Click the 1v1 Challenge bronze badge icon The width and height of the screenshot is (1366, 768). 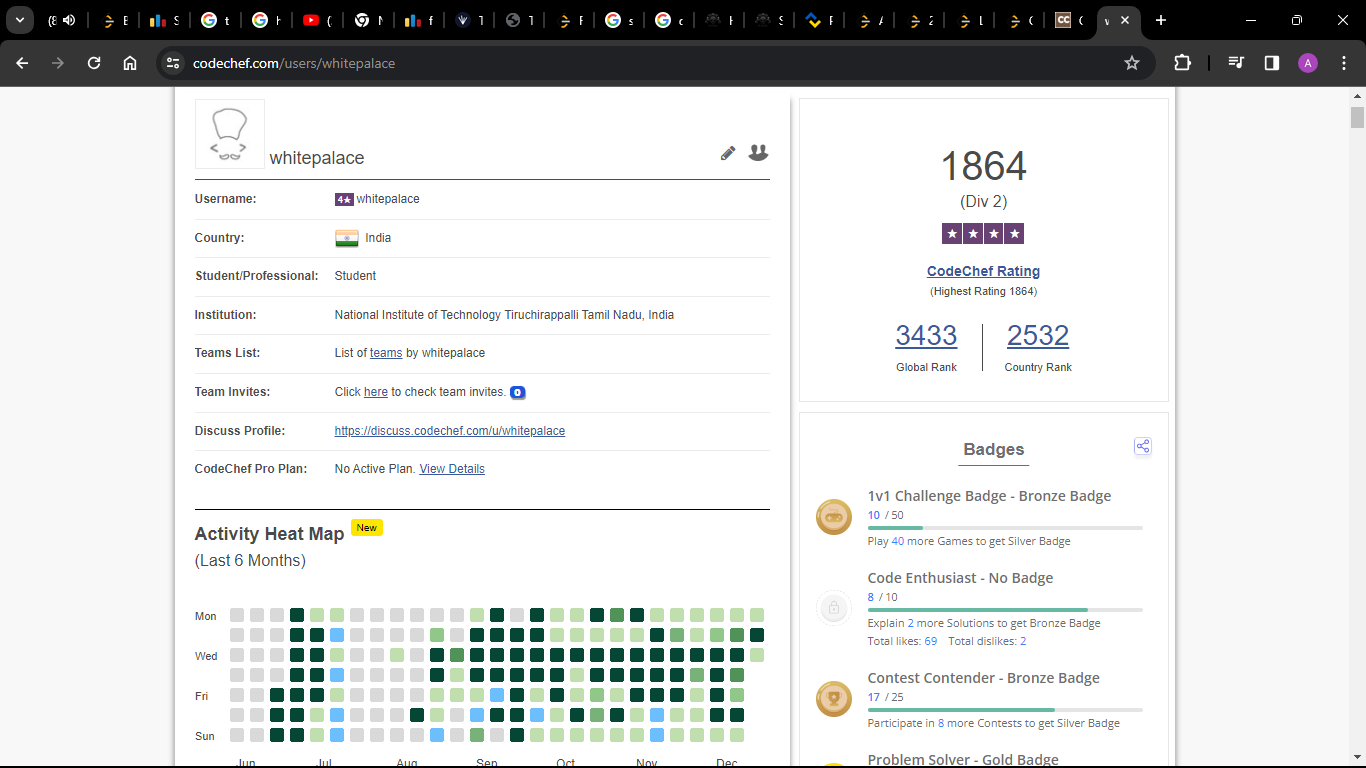pos(834,518)
